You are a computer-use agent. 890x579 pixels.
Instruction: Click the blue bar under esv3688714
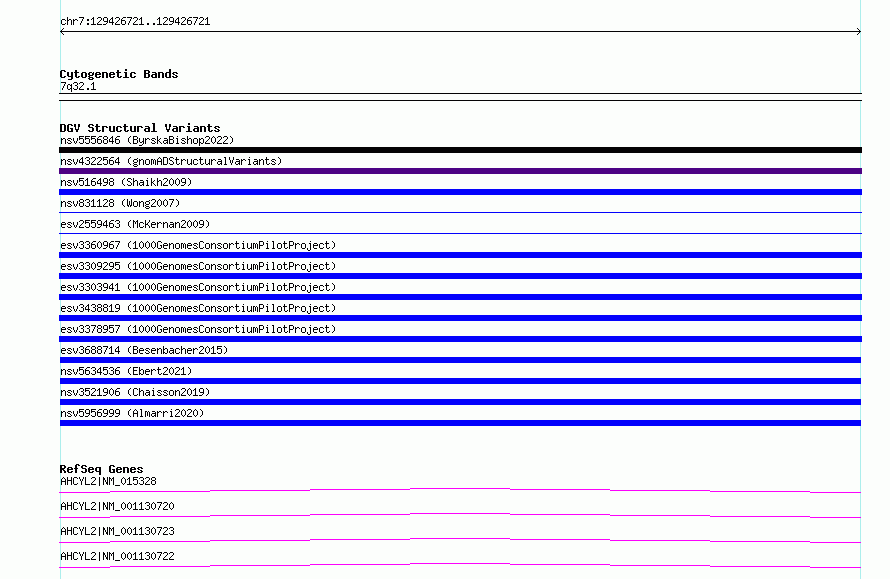click(460, 360)
